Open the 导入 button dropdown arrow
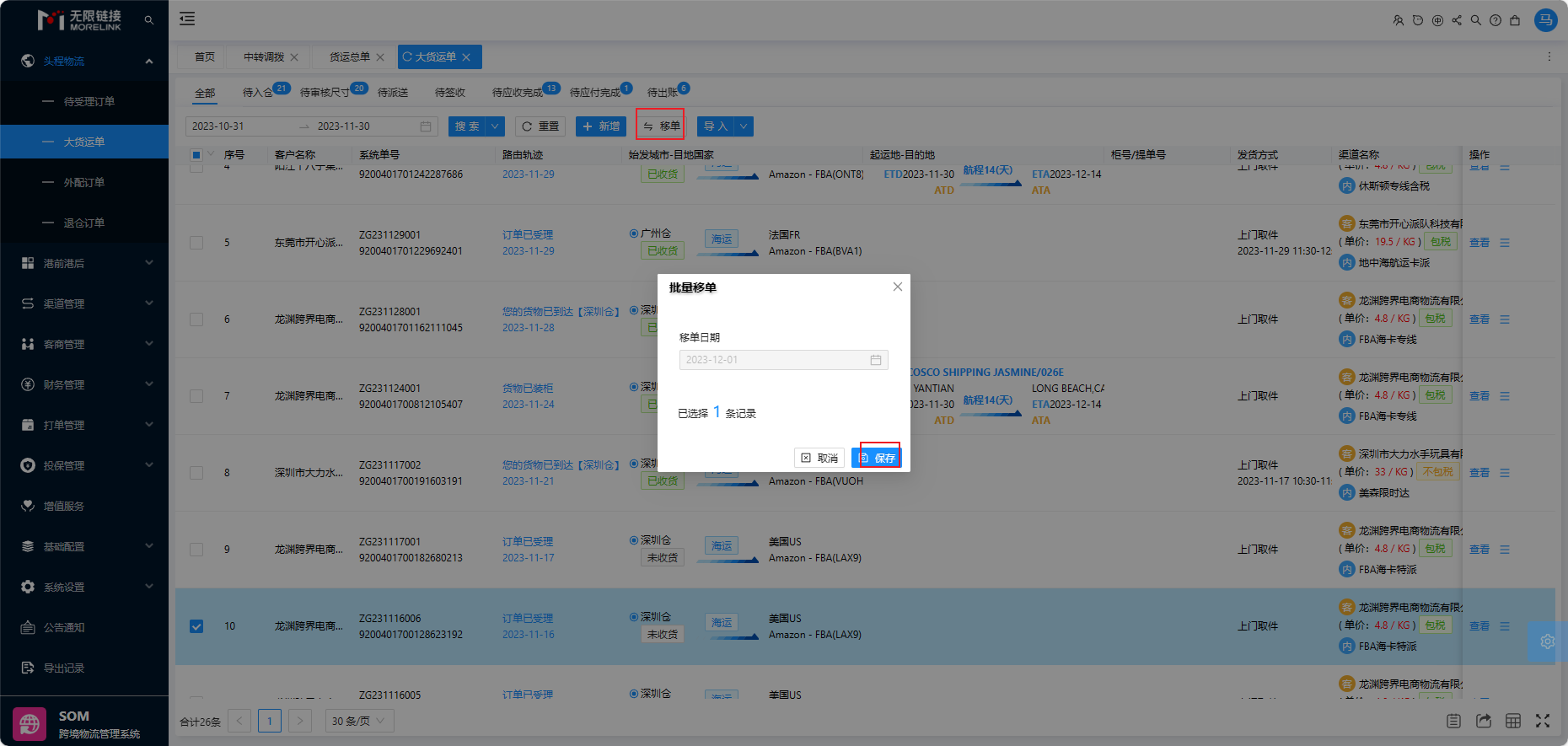 click(744, 126)
